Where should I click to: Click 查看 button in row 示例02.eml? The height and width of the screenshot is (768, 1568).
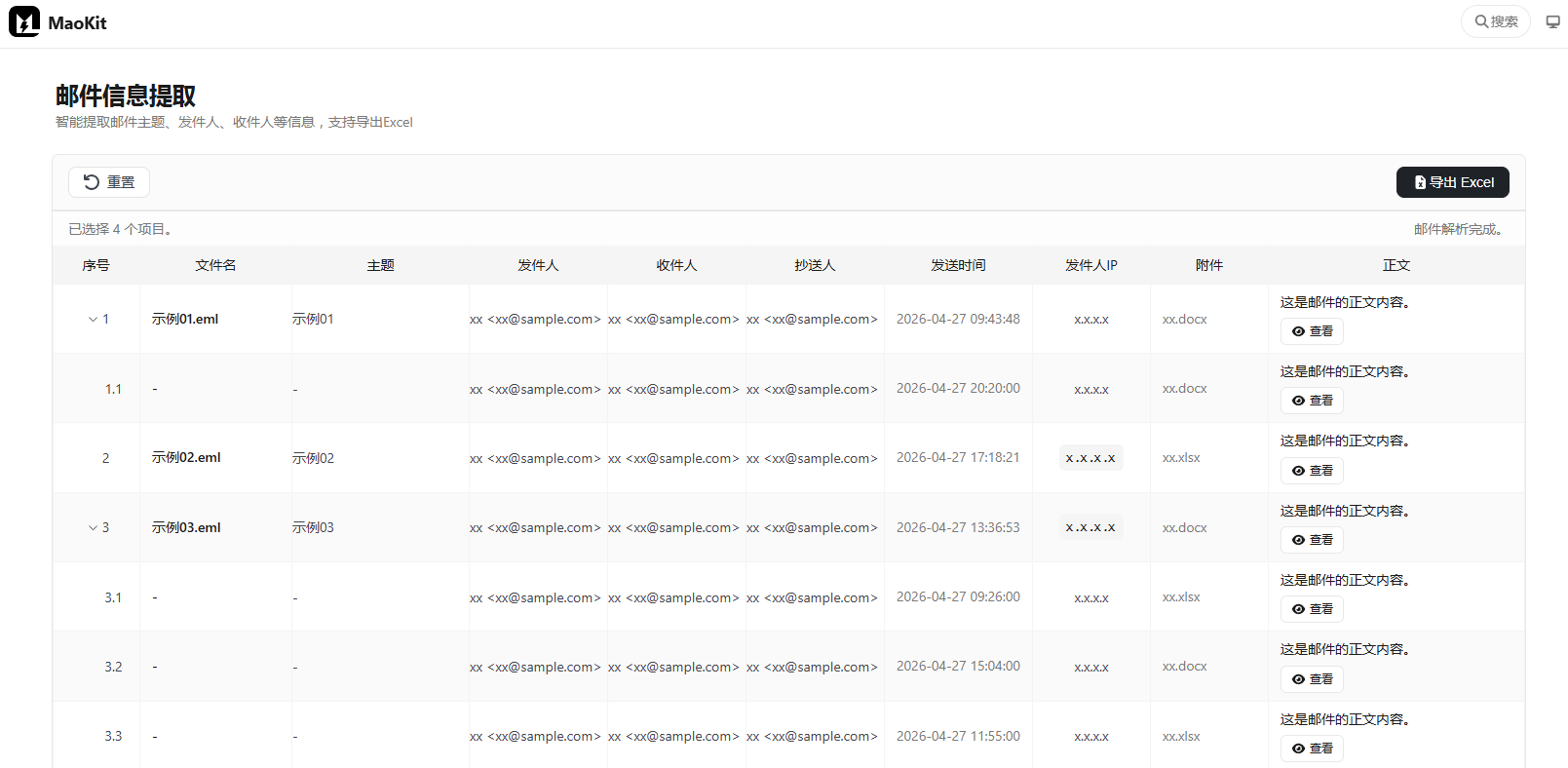pos(1312,471)
